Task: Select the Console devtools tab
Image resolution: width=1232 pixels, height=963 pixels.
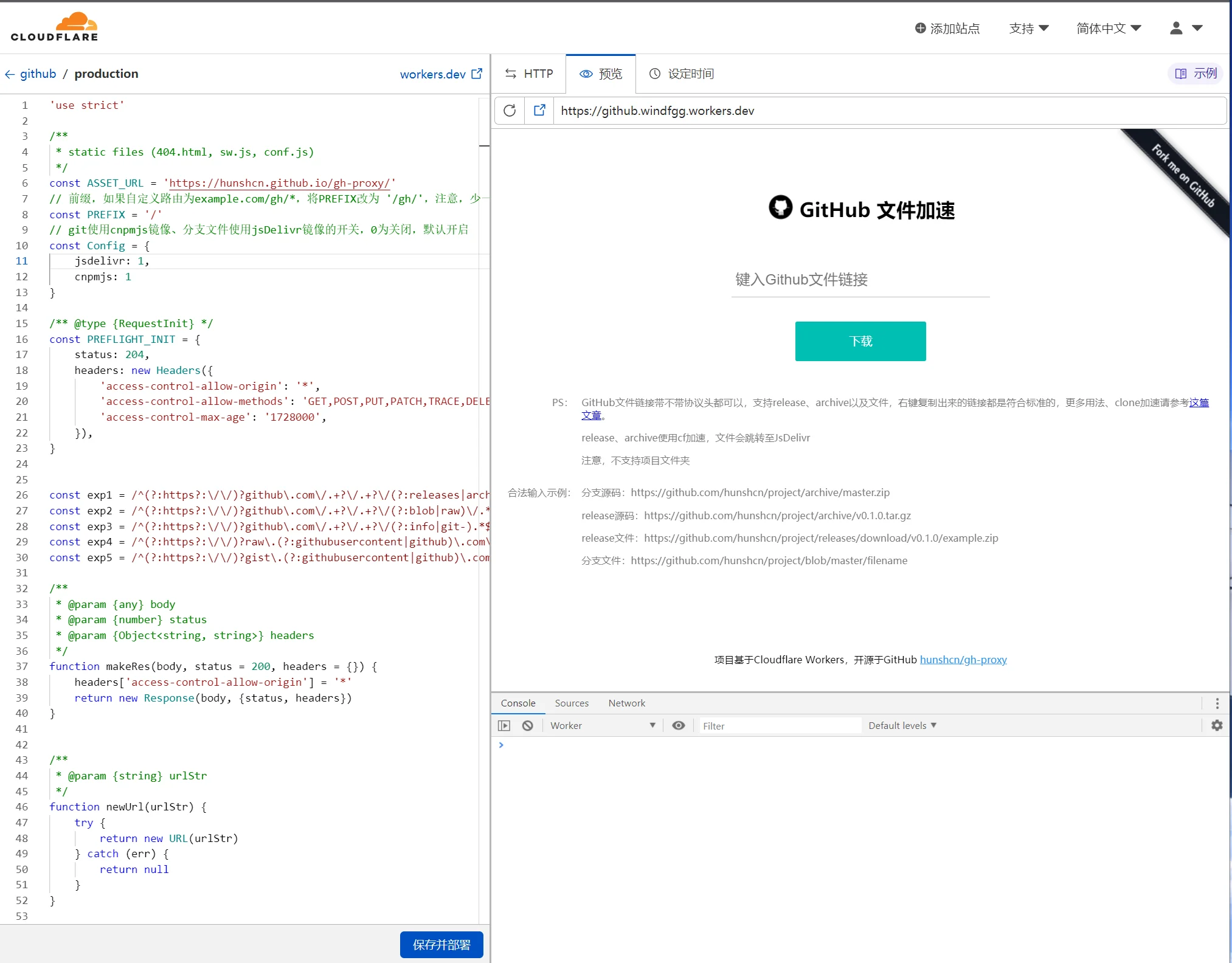Action: tap(518, 703)
